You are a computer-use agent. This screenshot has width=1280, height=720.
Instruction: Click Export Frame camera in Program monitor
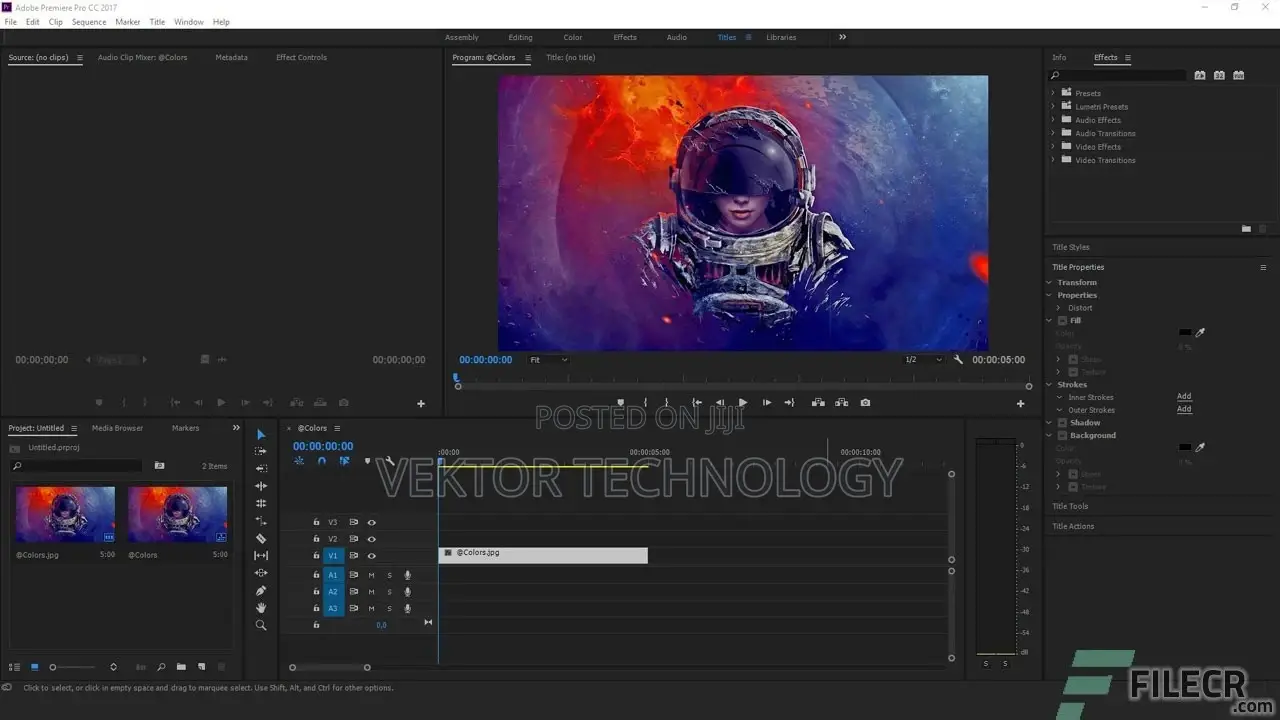pos(865,403)
